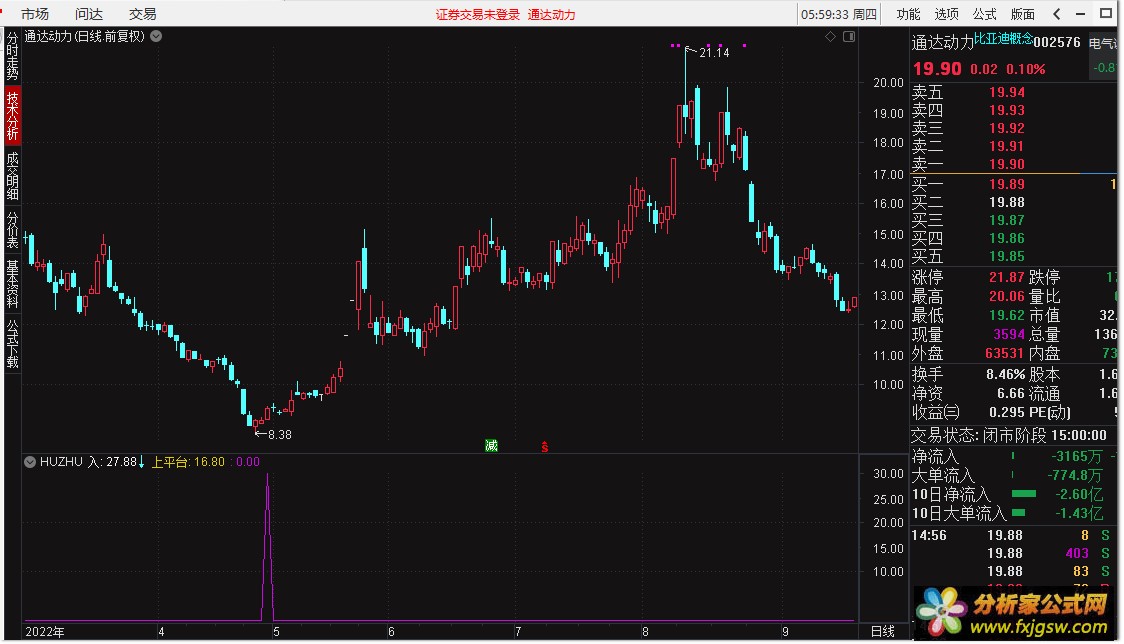
Task: Select 买三 bid price 19.87
Action: point(1006,220)
